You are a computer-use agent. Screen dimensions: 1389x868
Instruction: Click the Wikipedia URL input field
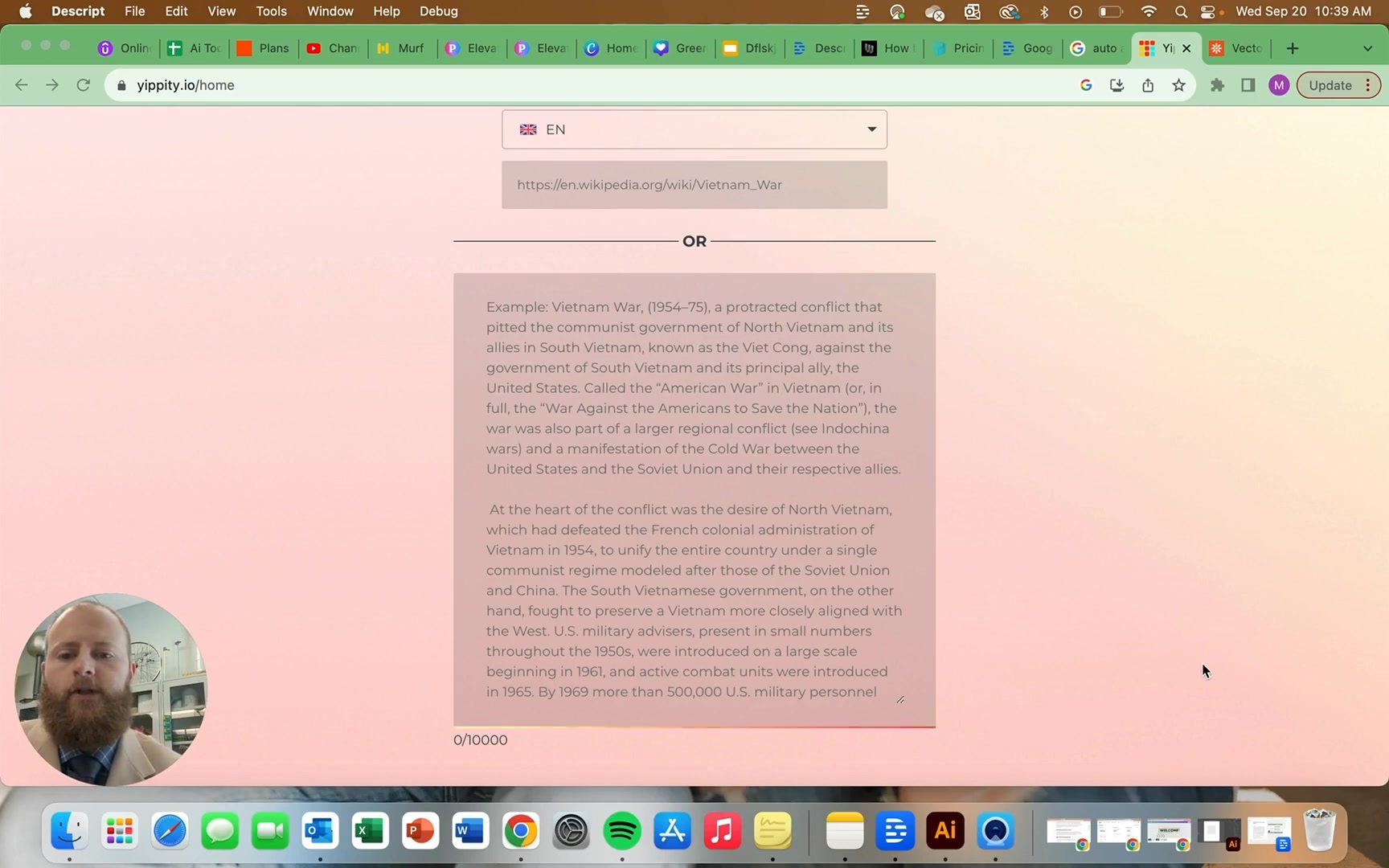pos(694,185)
